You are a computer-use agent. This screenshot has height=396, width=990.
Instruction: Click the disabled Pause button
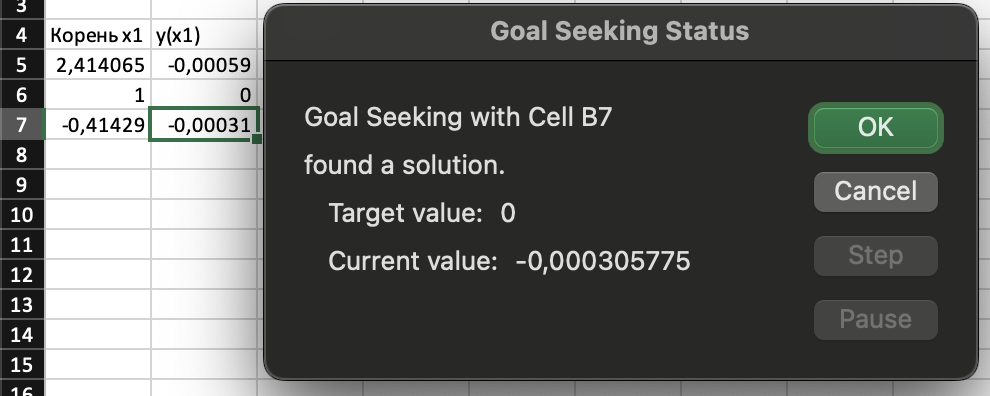click(x=876, y=320)
